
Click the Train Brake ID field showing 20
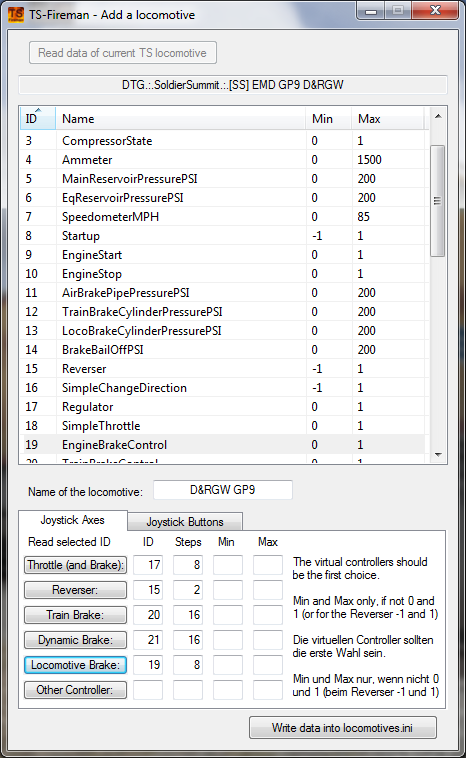[148, 615]
